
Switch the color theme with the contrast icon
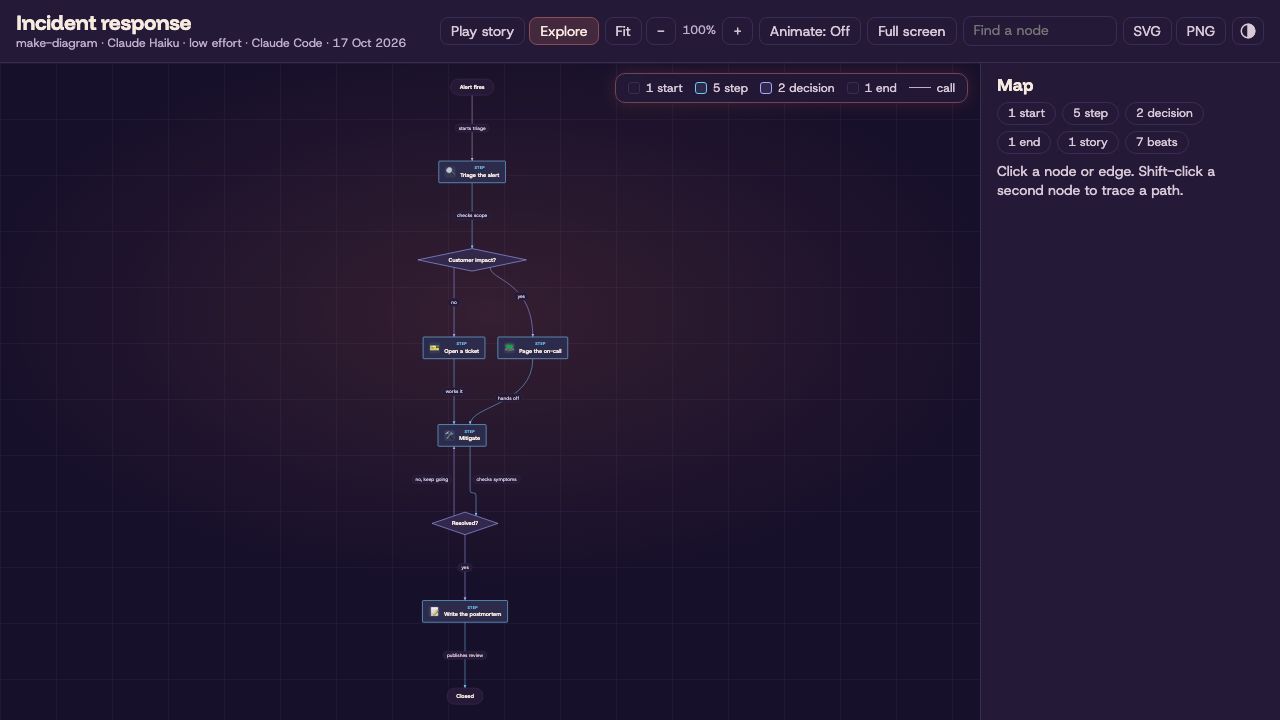click(1248, 31)
